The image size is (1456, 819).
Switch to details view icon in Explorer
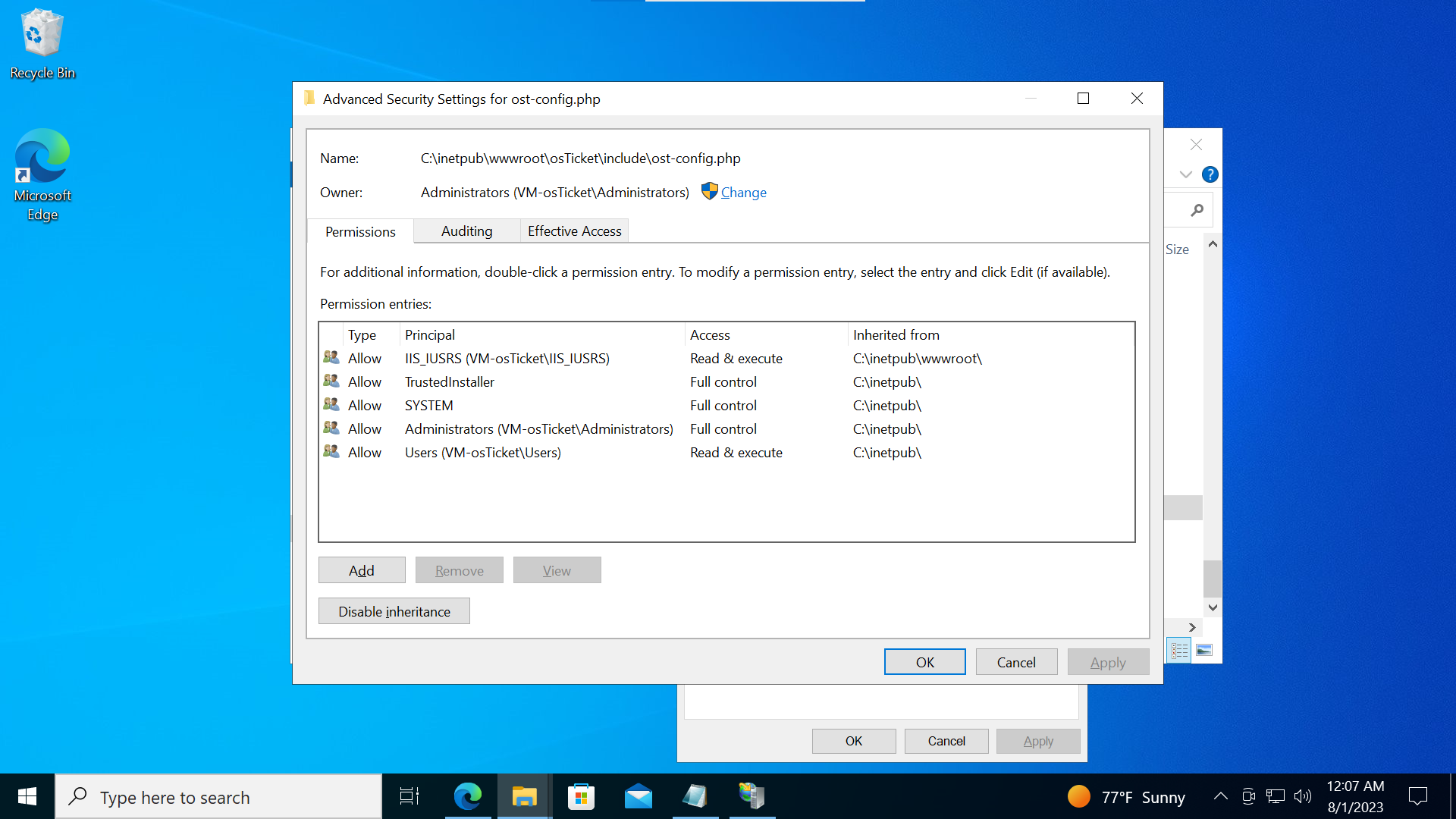(x=1179, y=651)
